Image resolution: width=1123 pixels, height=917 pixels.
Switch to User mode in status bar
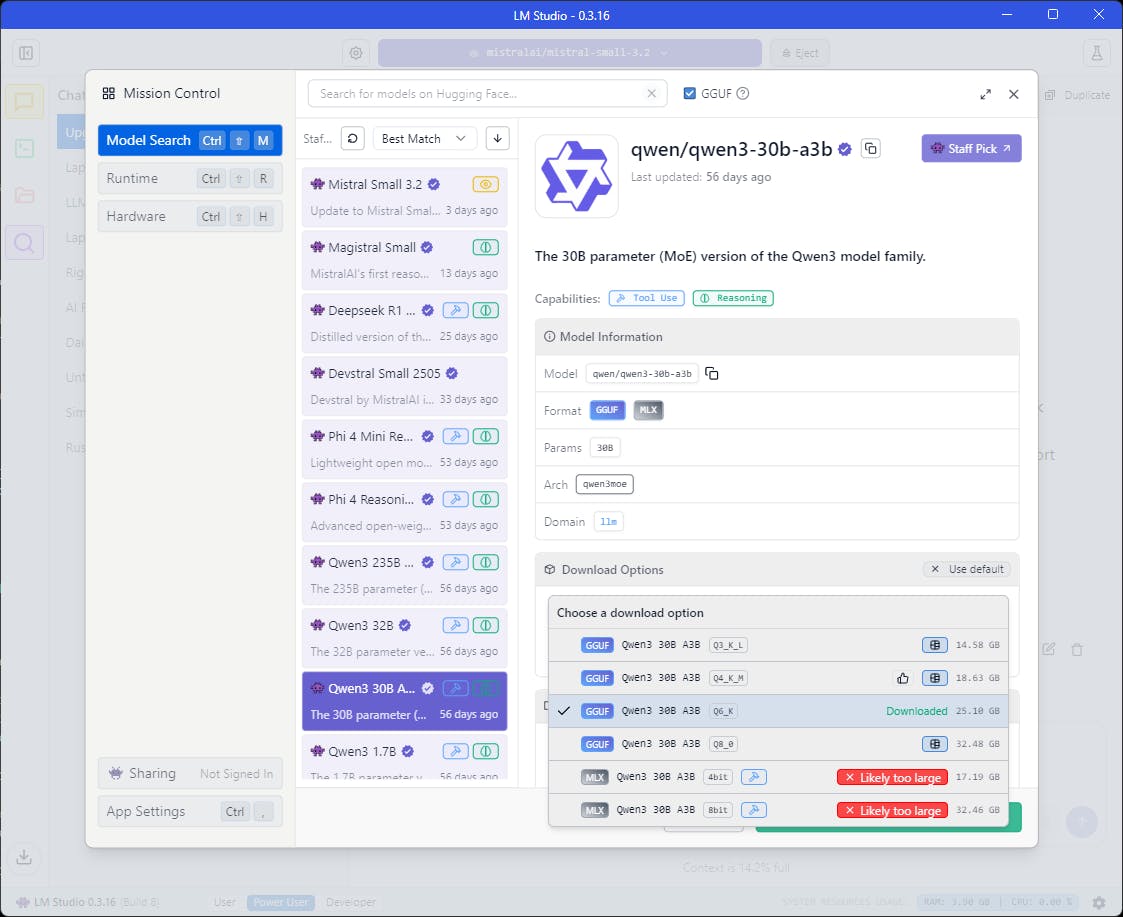point(225,902)
